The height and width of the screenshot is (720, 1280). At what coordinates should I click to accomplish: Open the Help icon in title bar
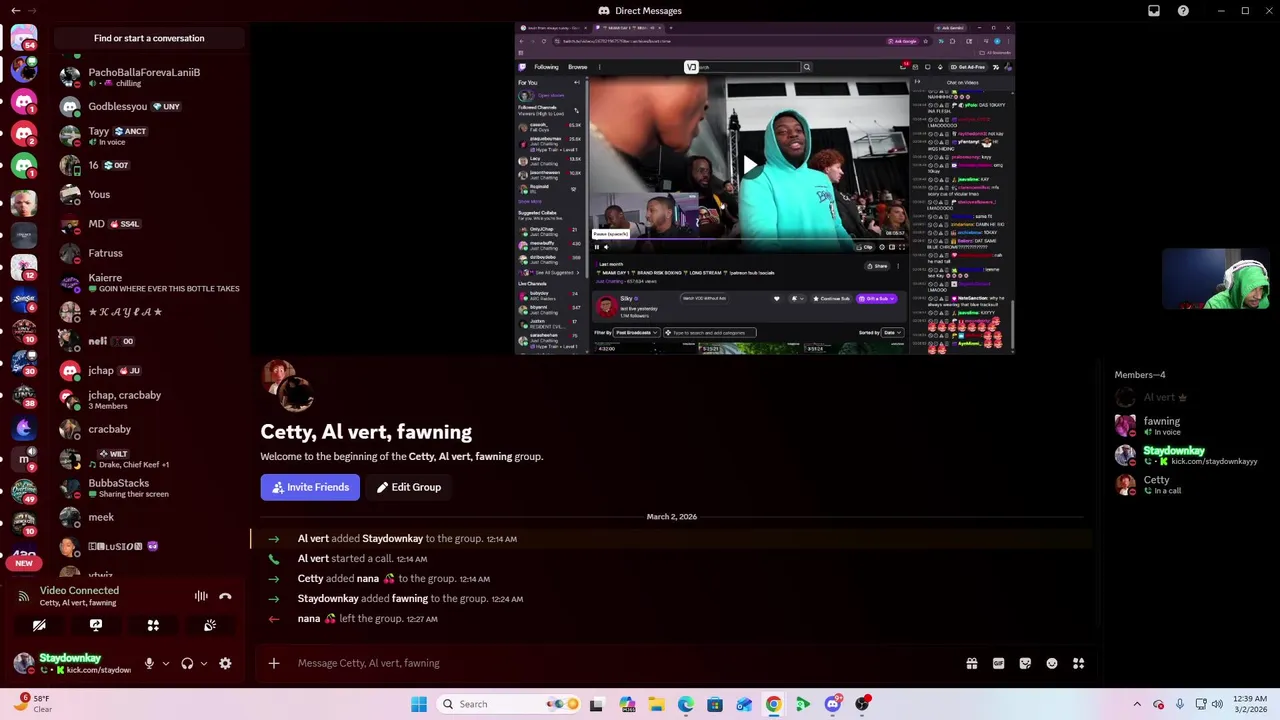coord(1183,11)
